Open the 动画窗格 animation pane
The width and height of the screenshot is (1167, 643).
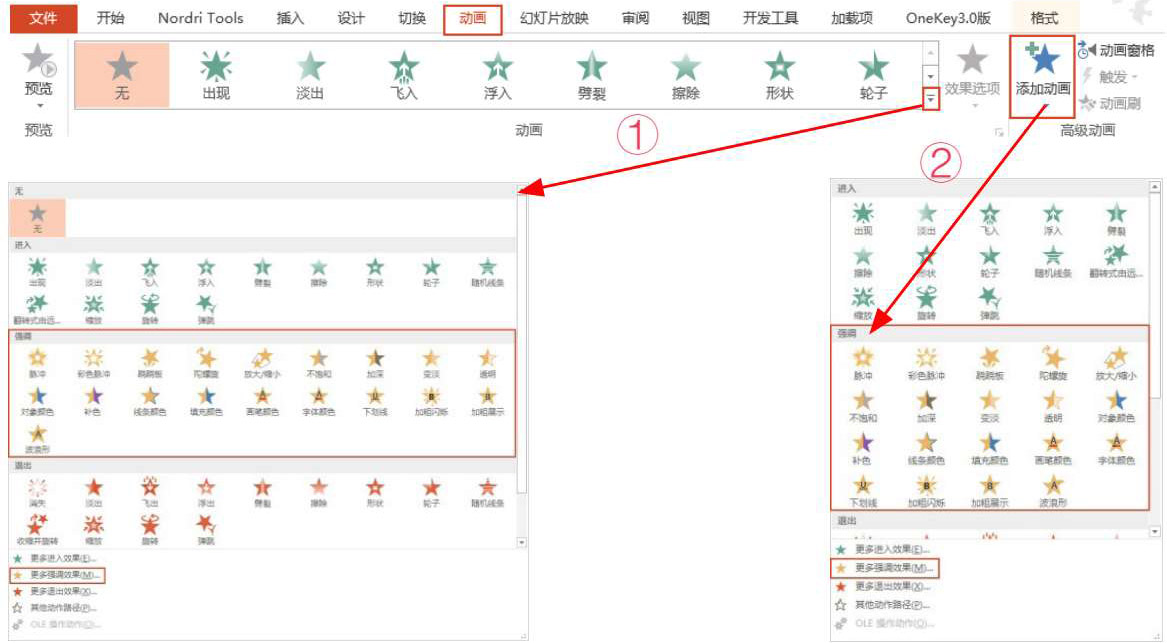[1116, 51]
